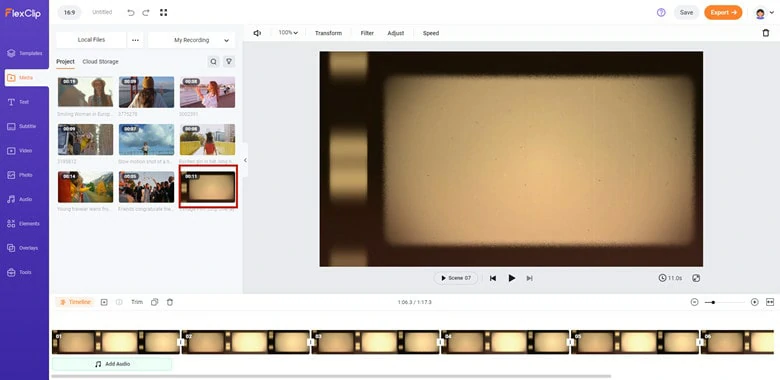The width and height of the screenshot is (780, 380).
Task: Mute the clip with the speaker icon
Action: coord(257,33)
